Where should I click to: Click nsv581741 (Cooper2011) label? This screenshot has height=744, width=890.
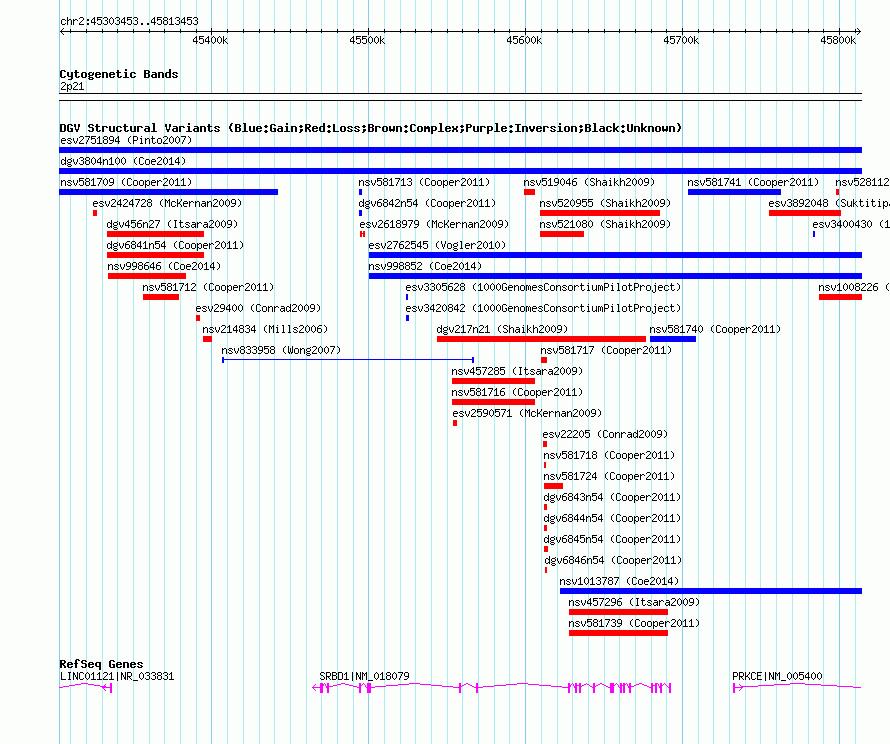coord(753,182)
